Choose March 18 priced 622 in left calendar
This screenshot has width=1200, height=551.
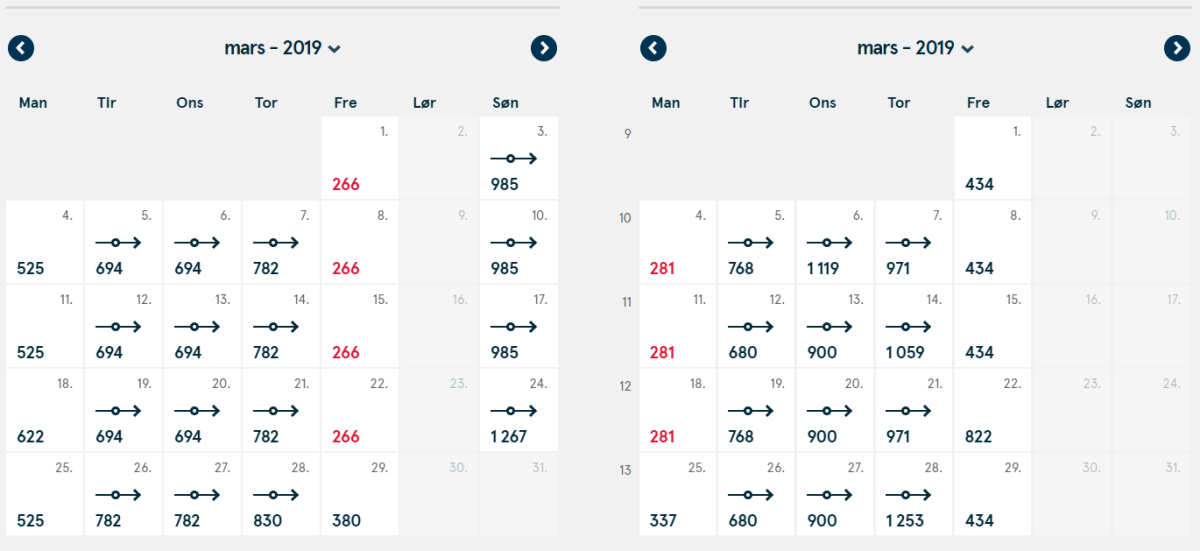click(44, 411)
